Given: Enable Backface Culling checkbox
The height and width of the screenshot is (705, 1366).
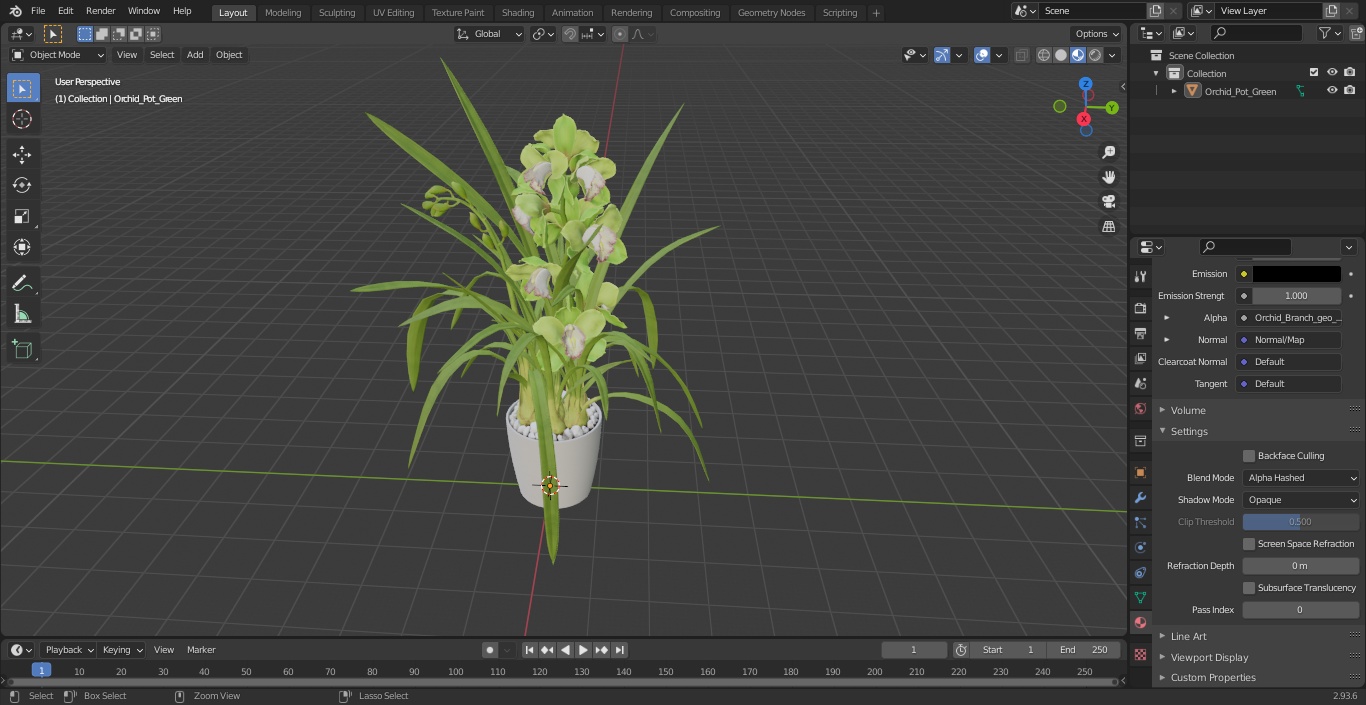Looking at the screenshot, I should tap(1249, 456).
